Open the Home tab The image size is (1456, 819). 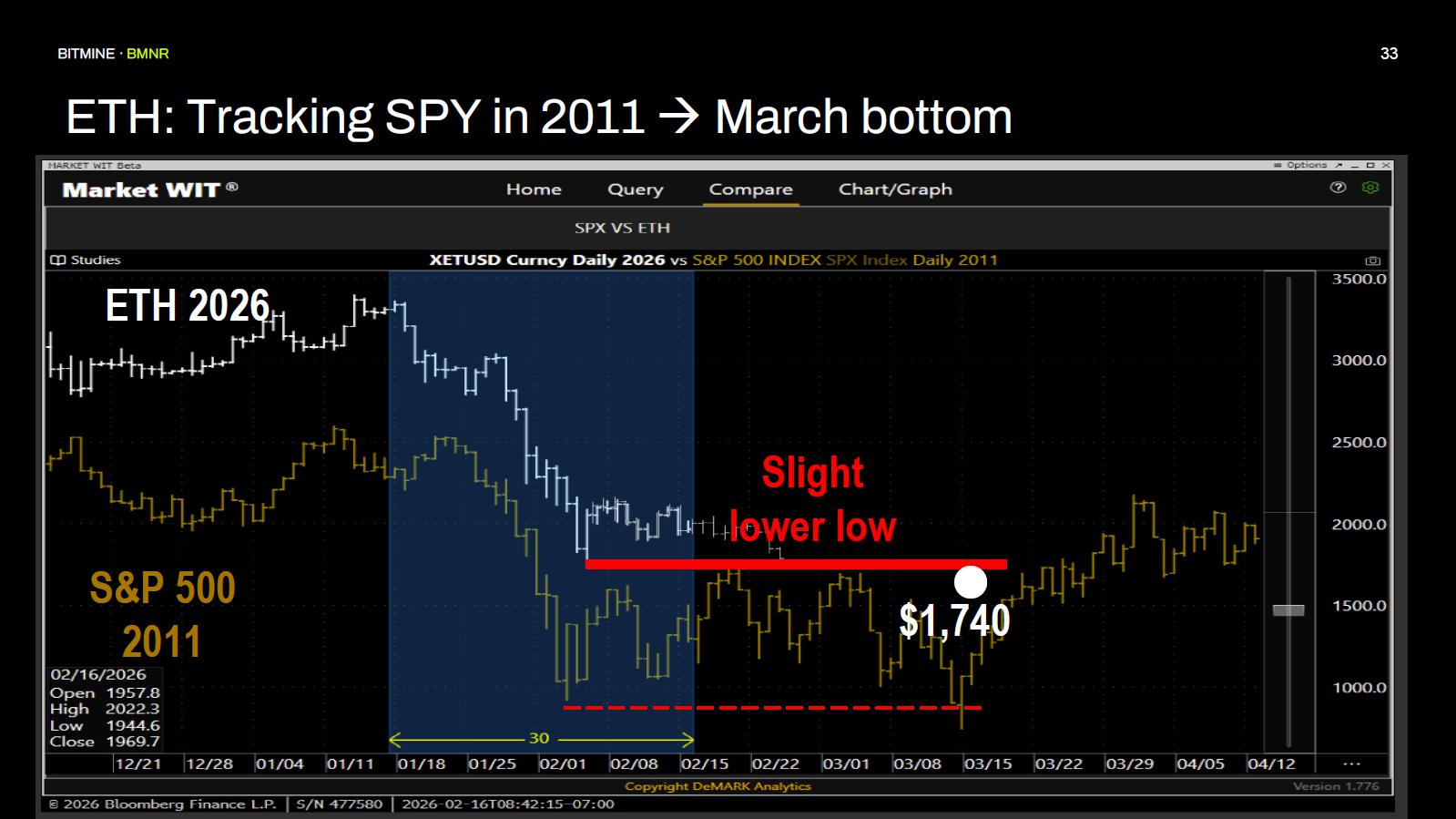click(x=534, y=189)
